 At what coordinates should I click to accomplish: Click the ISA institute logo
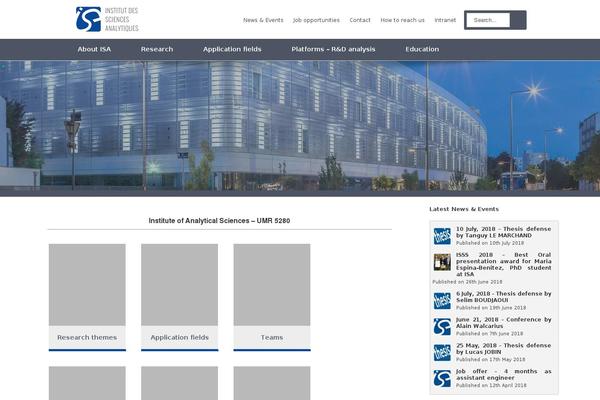(107, 19)
